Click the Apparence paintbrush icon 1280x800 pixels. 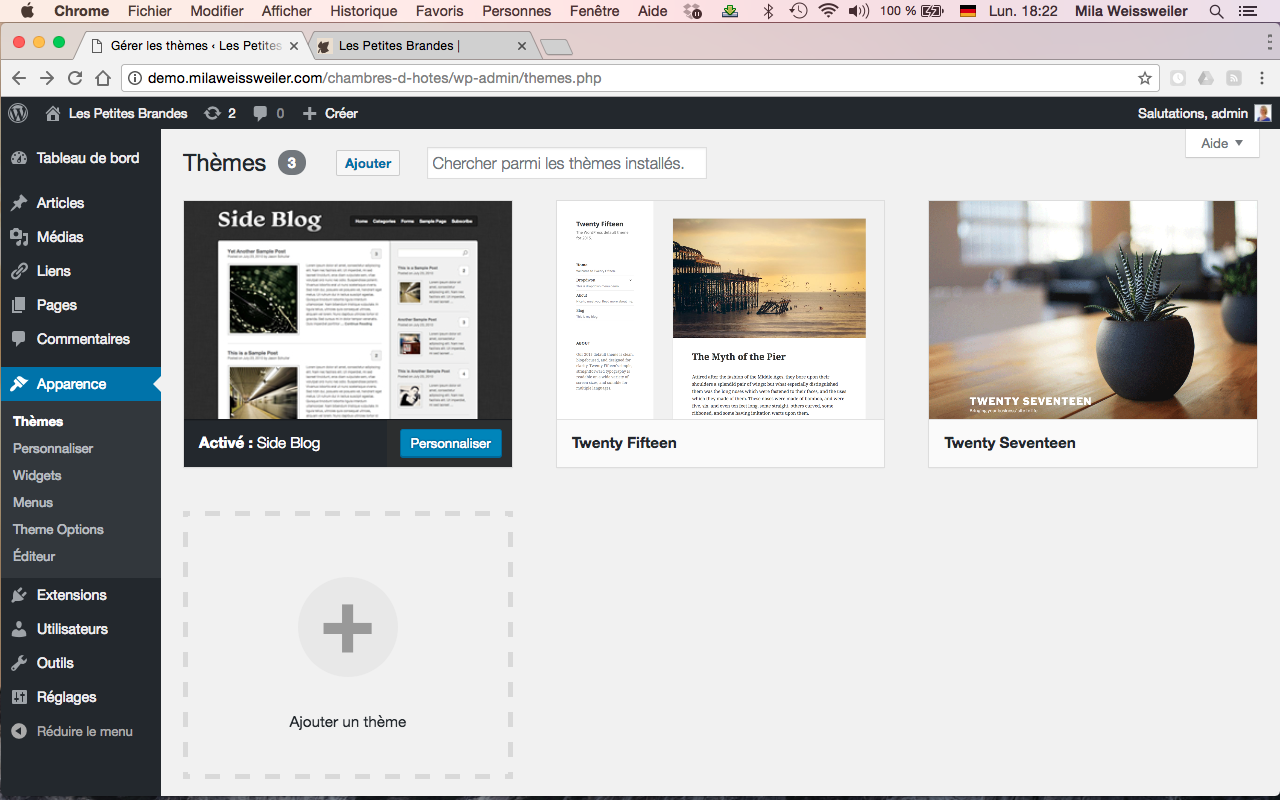[19, 384]
